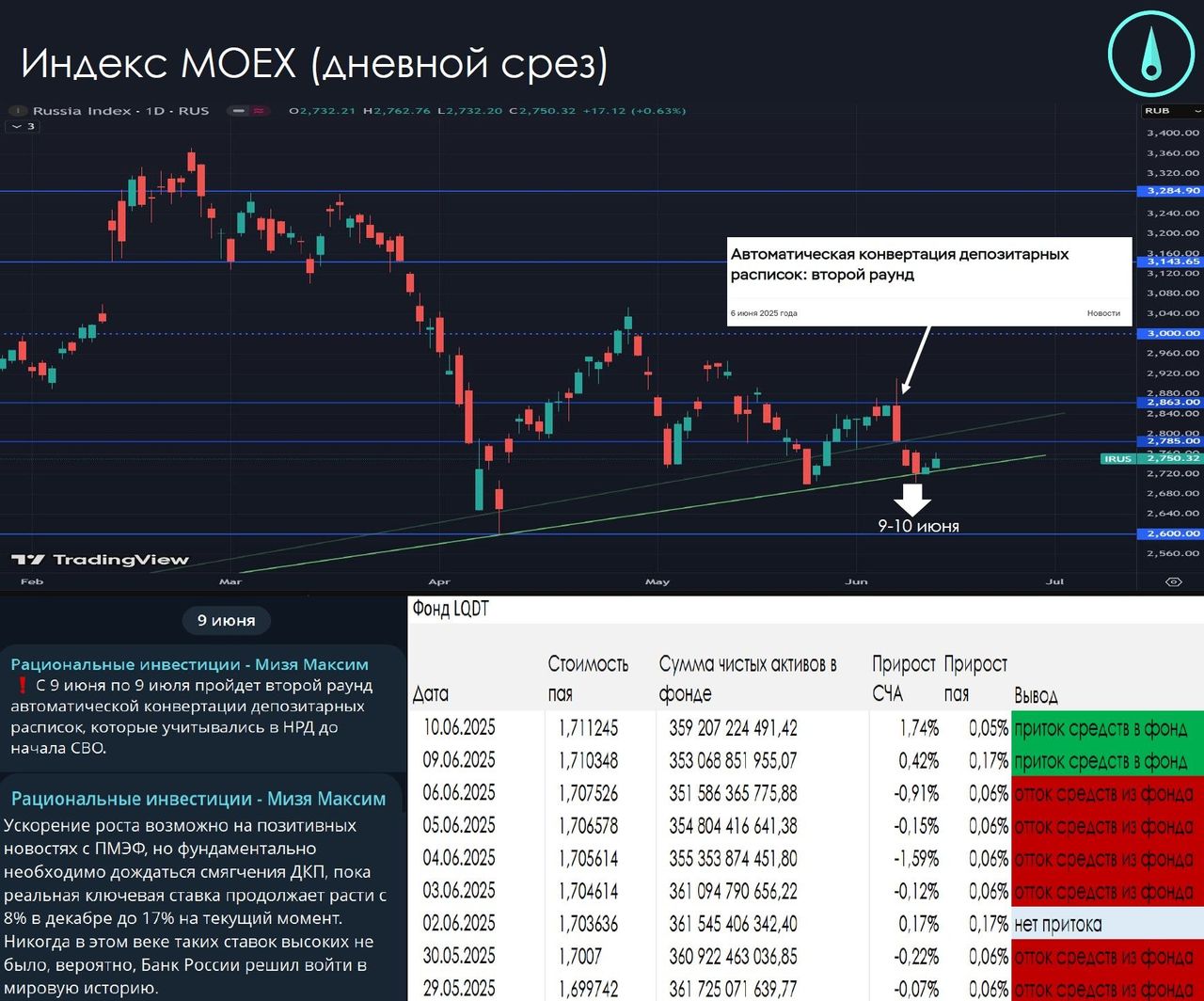Click the change value +17.12 (+0.63%)

tap(634, 111)
